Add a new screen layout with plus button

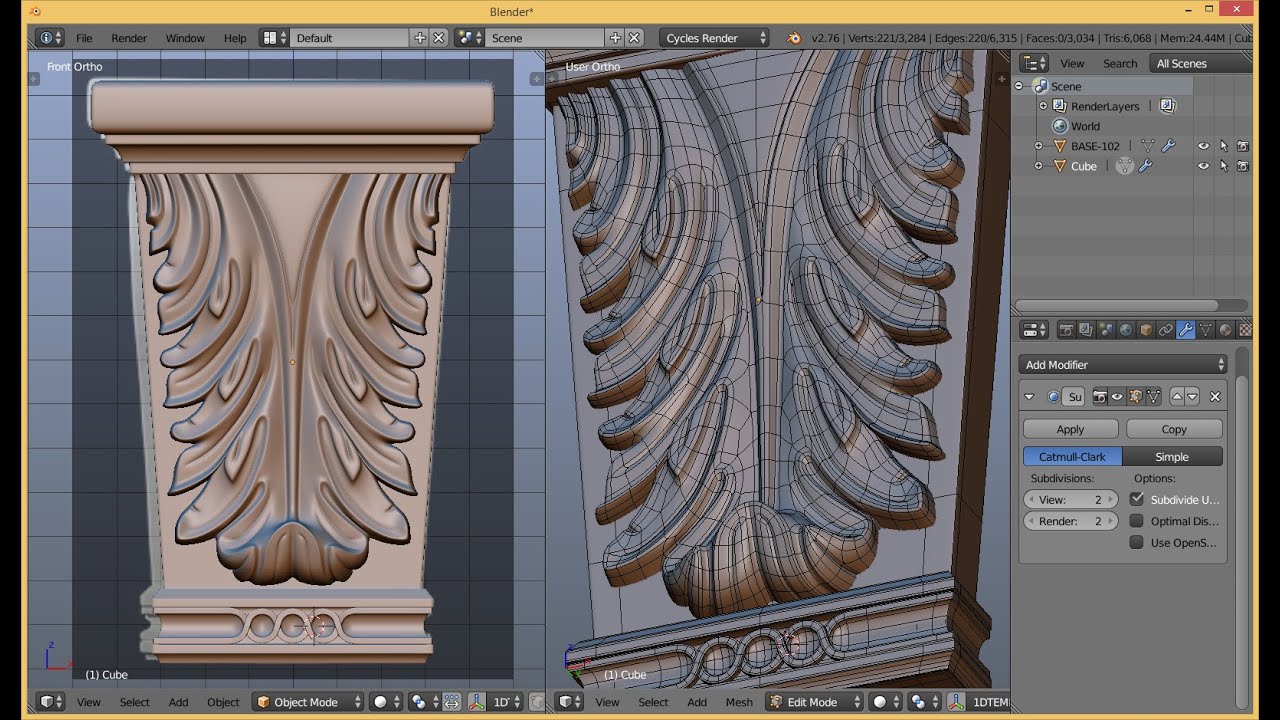[x=420, y=38]
